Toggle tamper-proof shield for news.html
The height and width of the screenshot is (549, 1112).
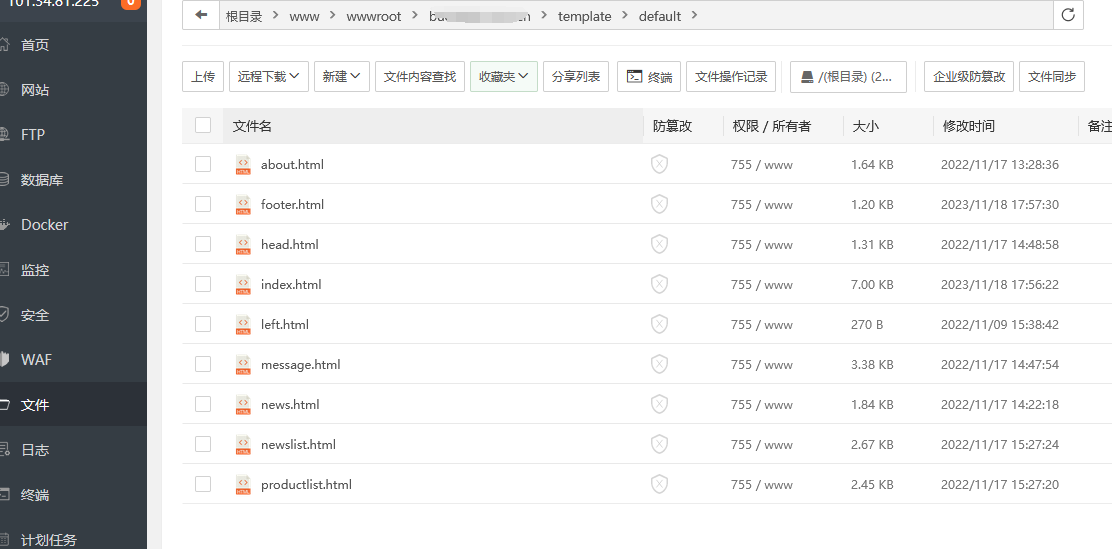tap(660, 405)
